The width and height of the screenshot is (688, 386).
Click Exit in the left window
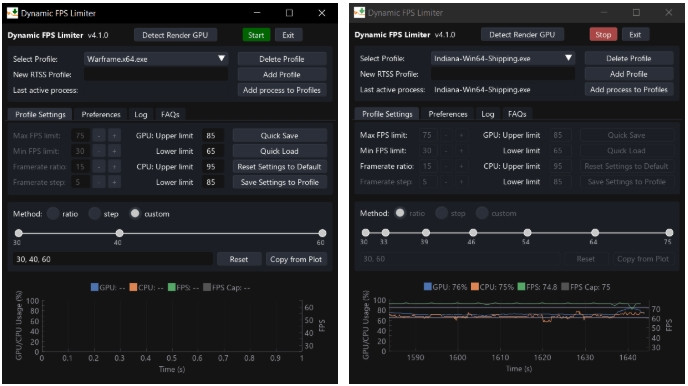click(288, 35)
